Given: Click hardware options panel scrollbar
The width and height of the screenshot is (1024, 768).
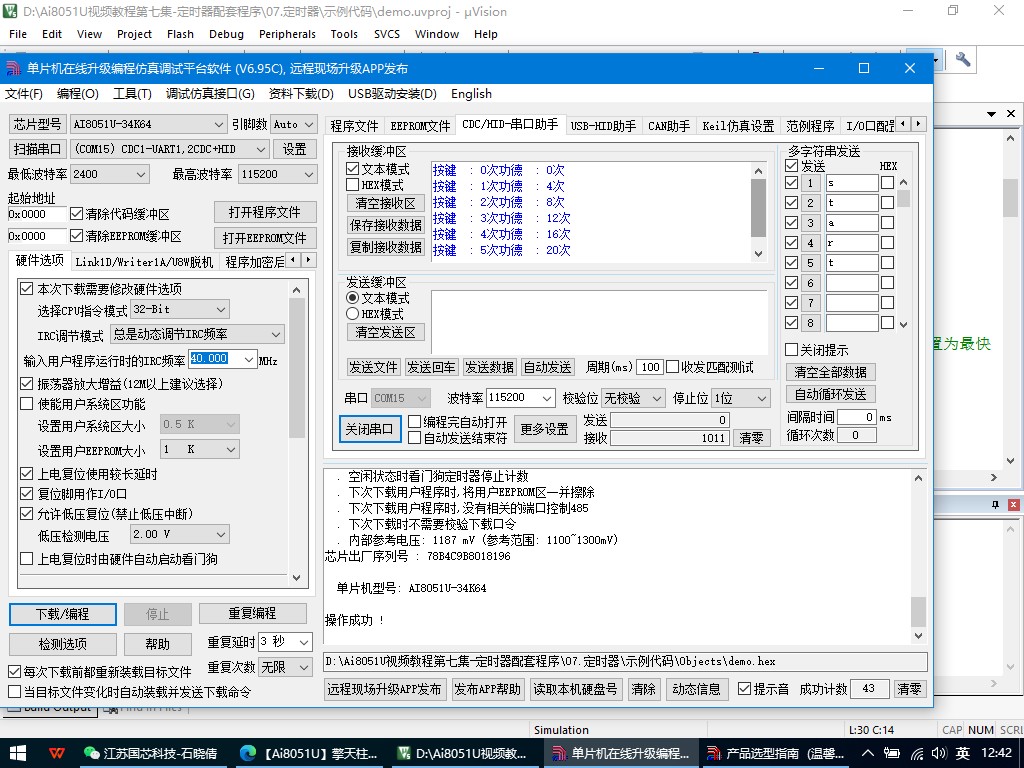Looking at the screenshot, I should (x=296, y=369).
